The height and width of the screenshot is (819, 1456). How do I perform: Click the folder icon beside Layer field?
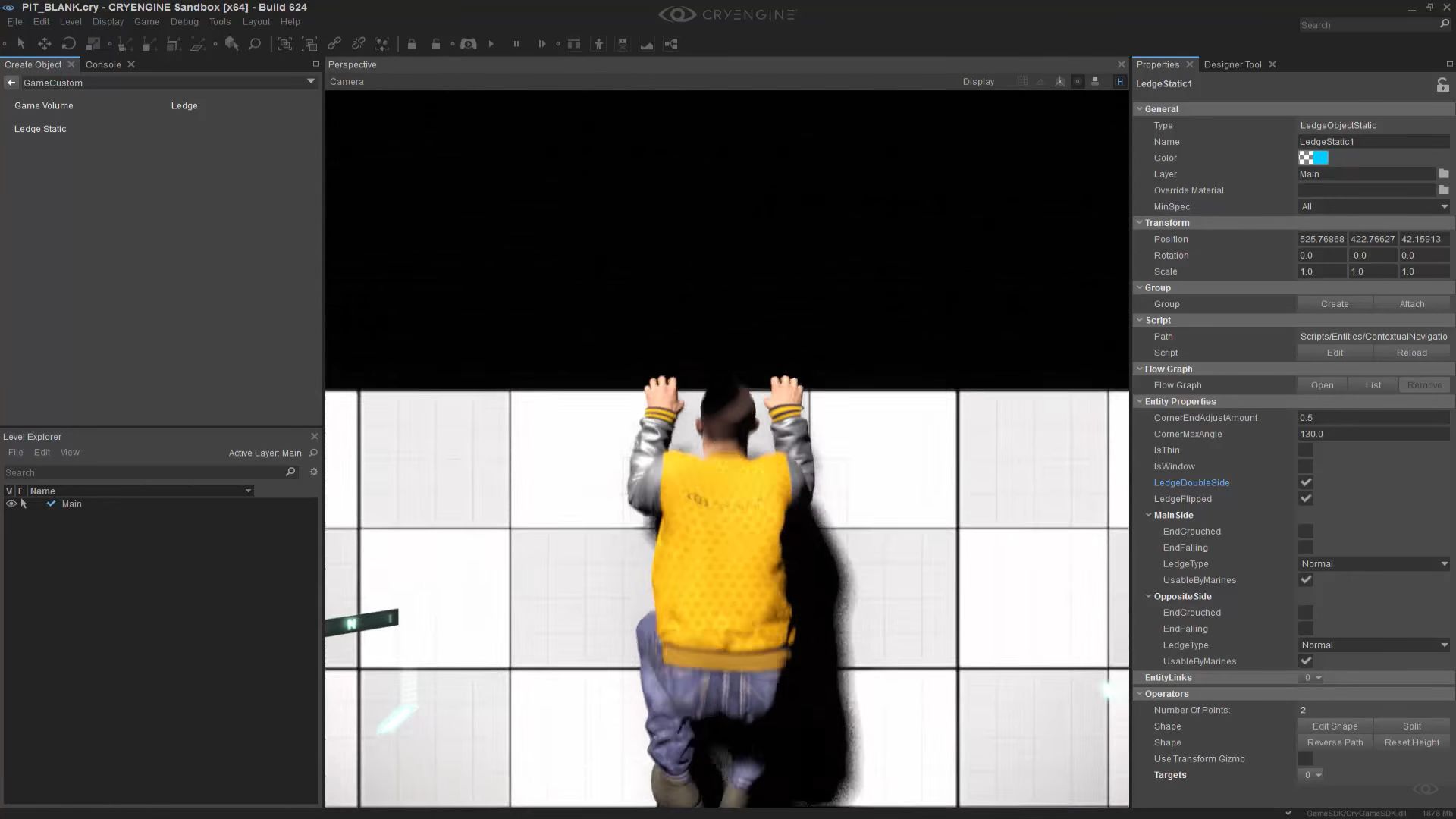(1443, 174)
